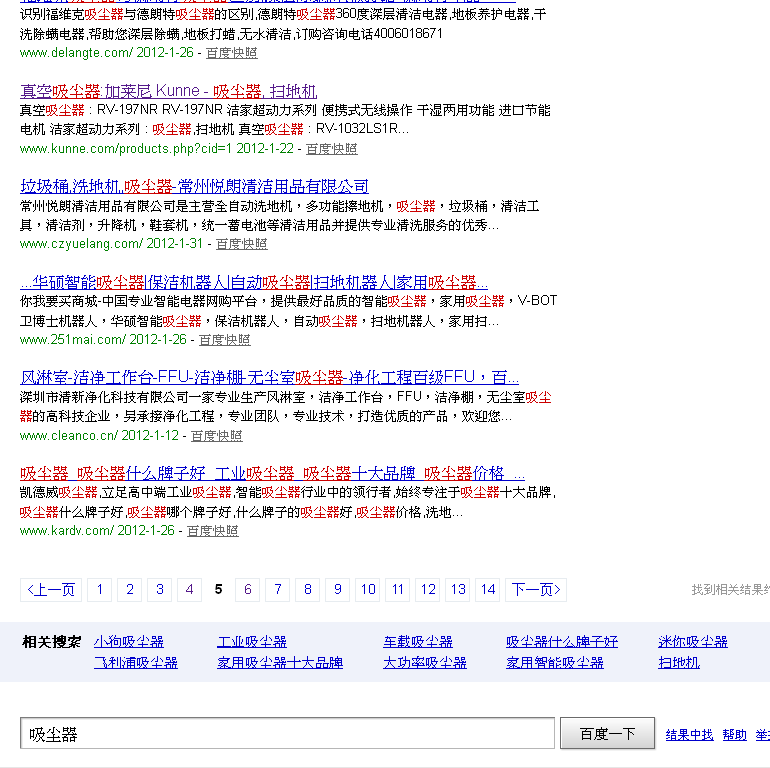Click the current page number 5

(219, 590)
